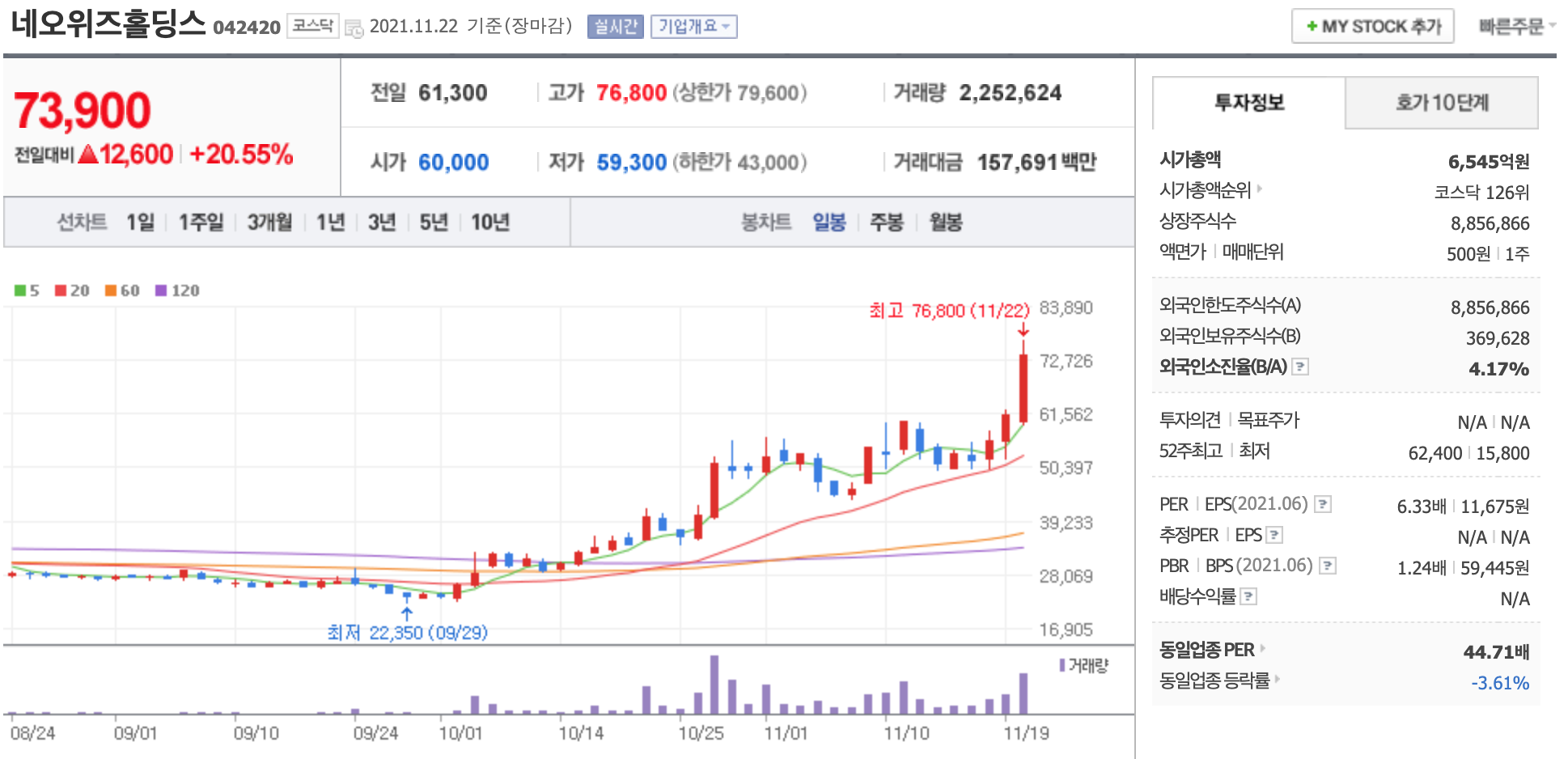1568x759 pixels.
Task: Click the stock code 042420
Action: [247, 28]
